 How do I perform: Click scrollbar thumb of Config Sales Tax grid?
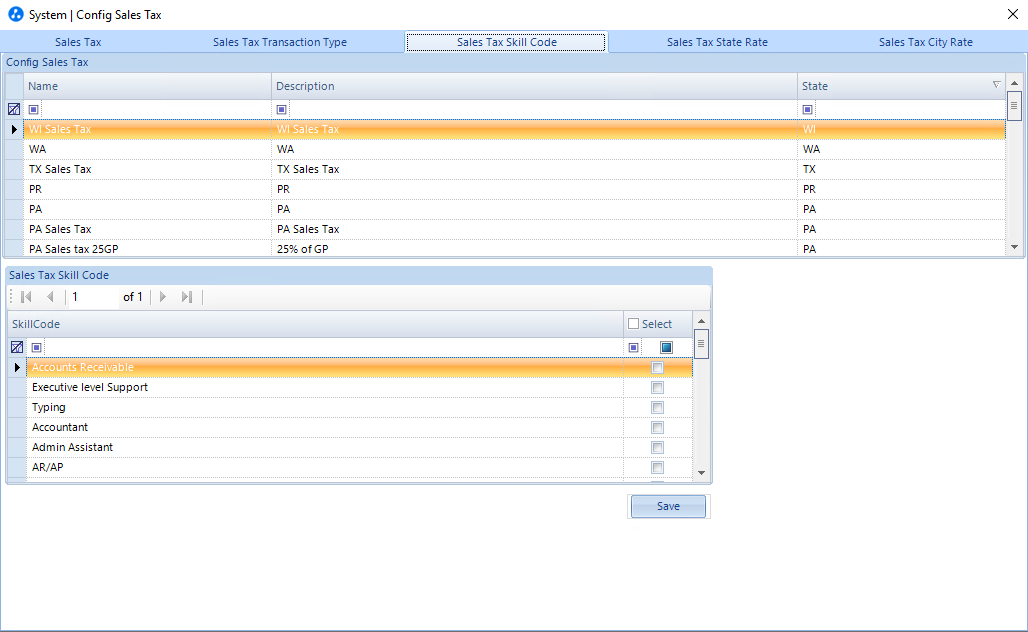(1014, 106)
